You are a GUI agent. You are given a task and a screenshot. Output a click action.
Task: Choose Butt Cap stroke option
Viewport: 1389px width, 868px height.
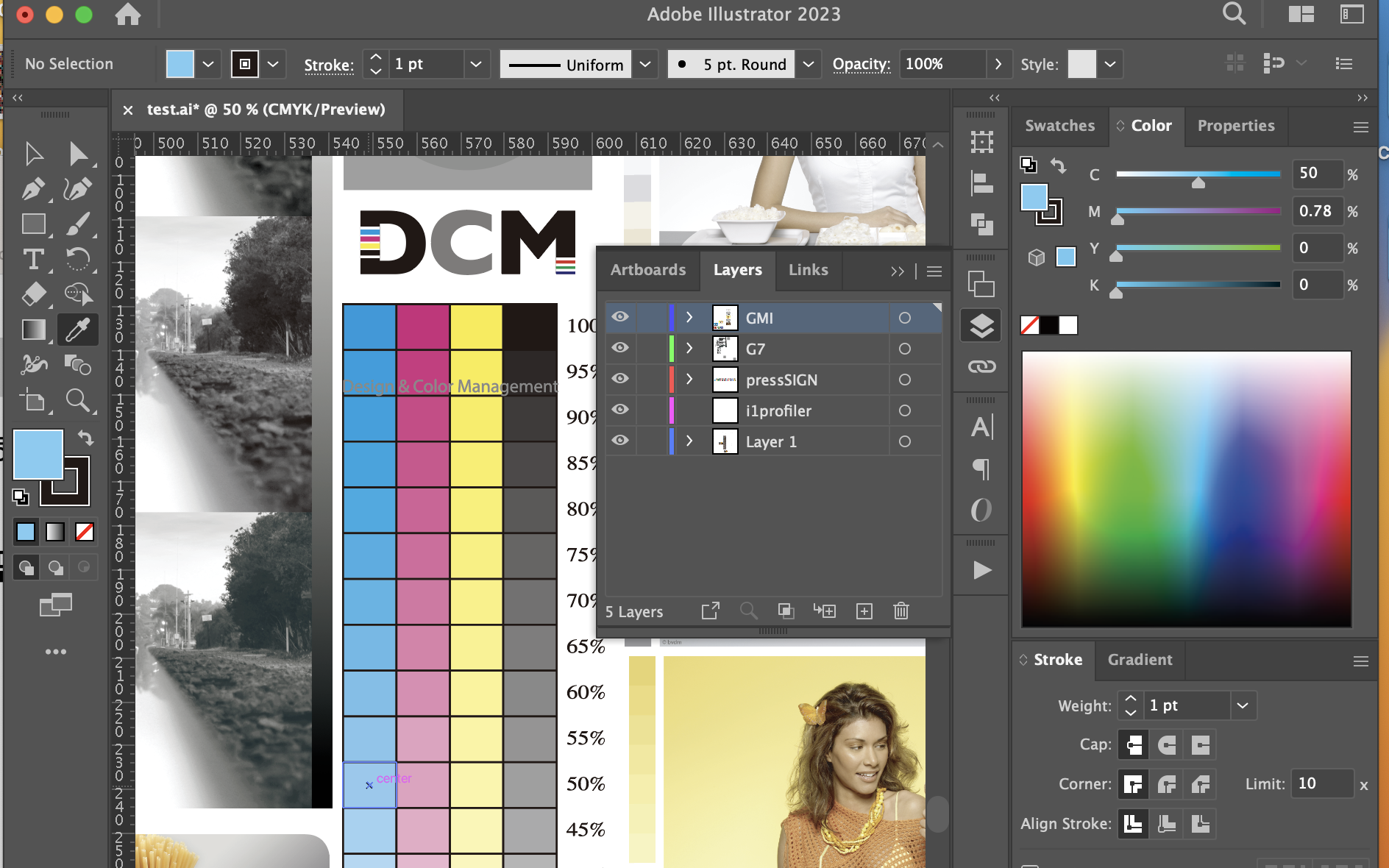pos(1134,745)
